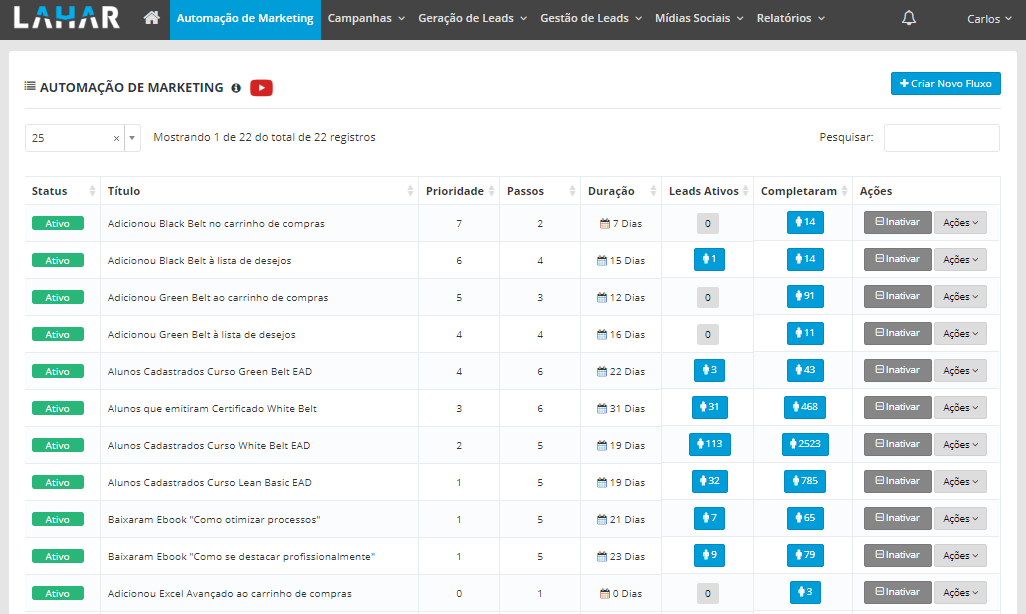This screenshot has width=1026, height=614.
Task: Open Campanhas menu
Action: pos(366,18)
